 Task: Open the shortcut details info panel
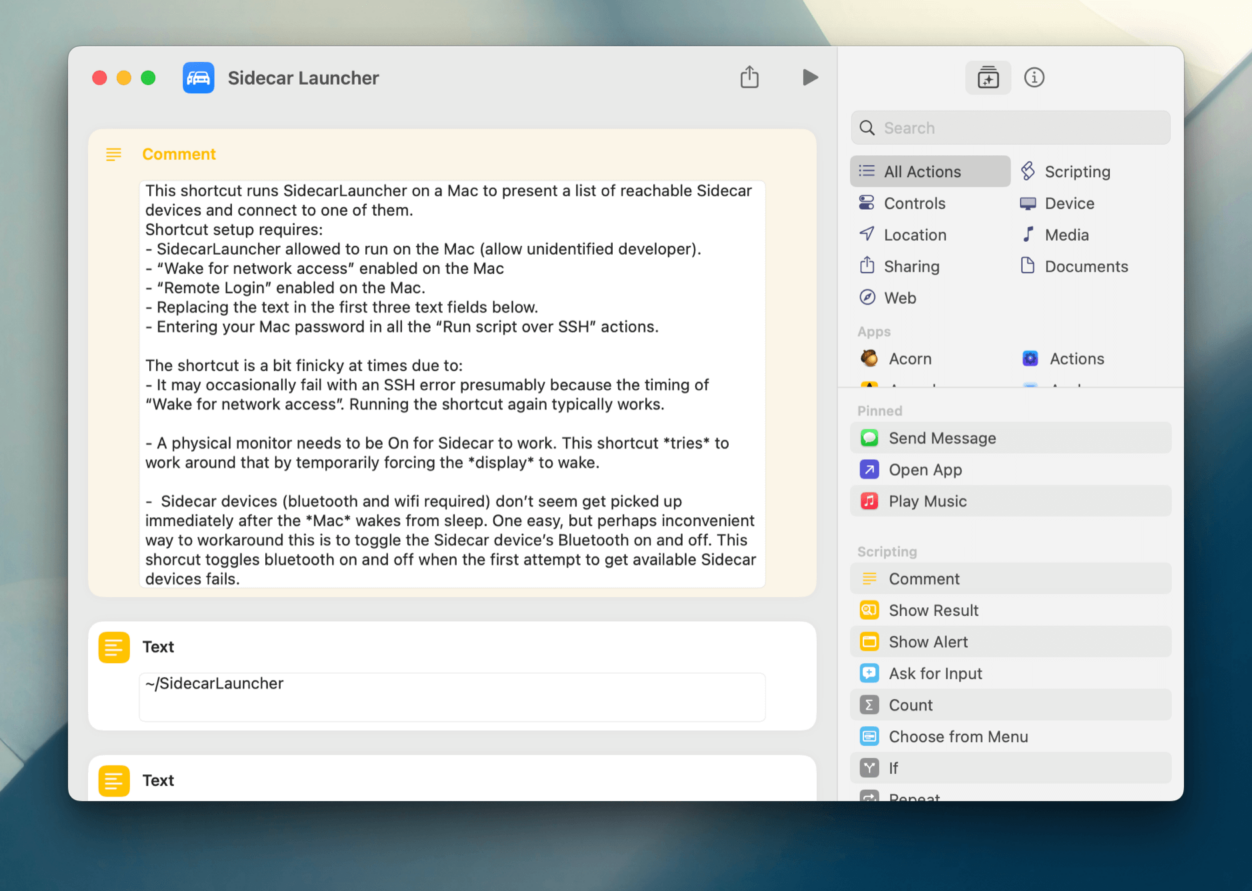[x=1034, y=77]
